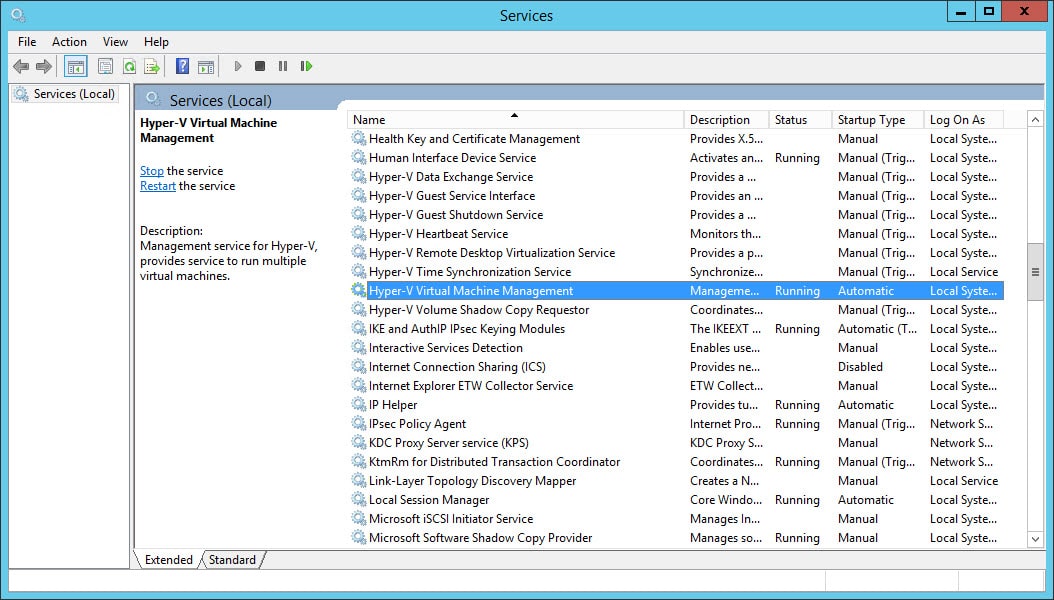The width and height of the screenshot is (1054, 600).
Task: Toggle the Show/Hide Console Tree toolbar icon
Action: coord(75,66)
